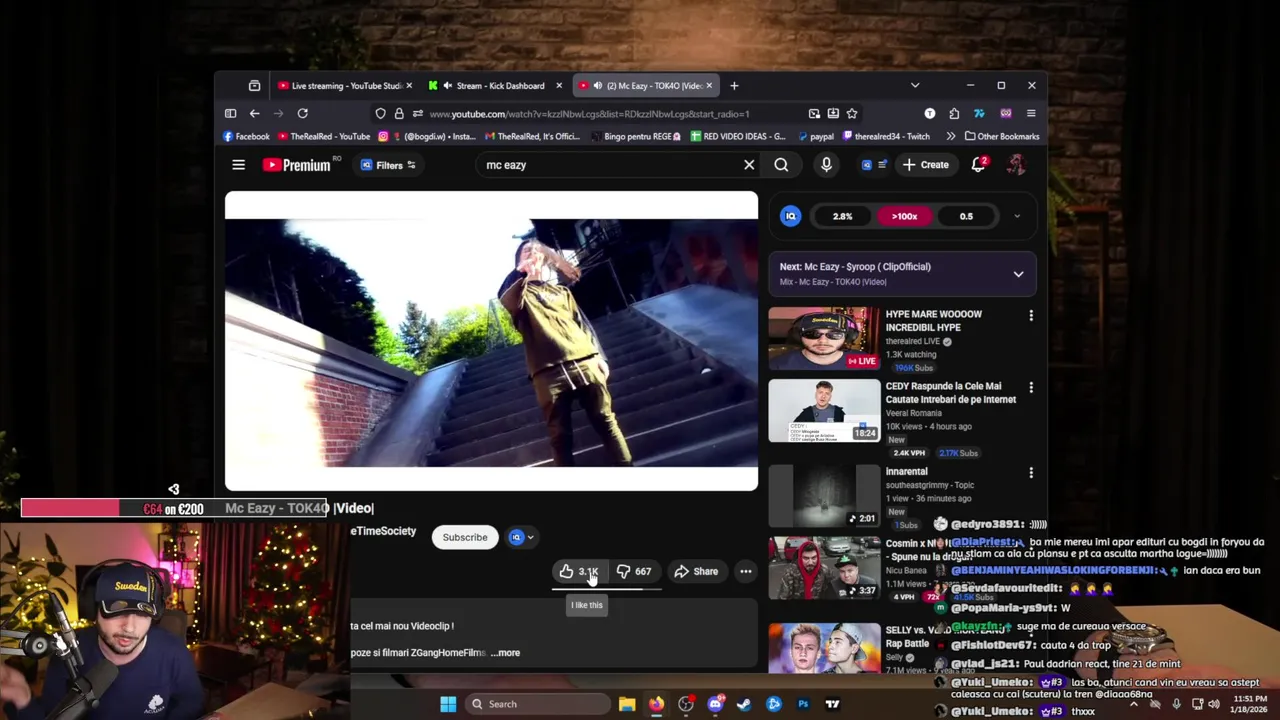Viewport: 1280px width, 720px height.
Task: Show more bookmarks with double chevron
Action: [x=950, y=136]
